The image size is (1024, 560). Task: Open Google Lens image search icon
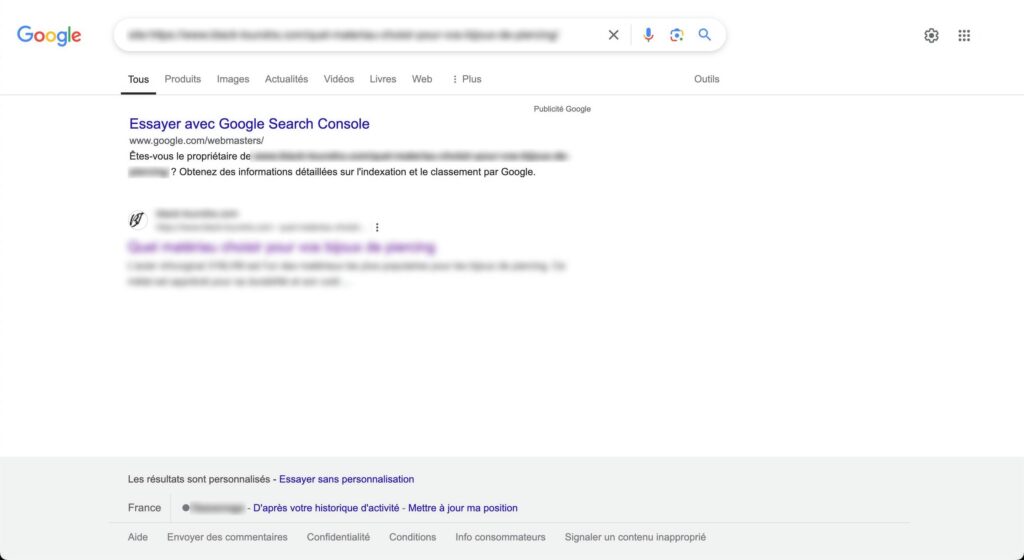coord(677,35)
